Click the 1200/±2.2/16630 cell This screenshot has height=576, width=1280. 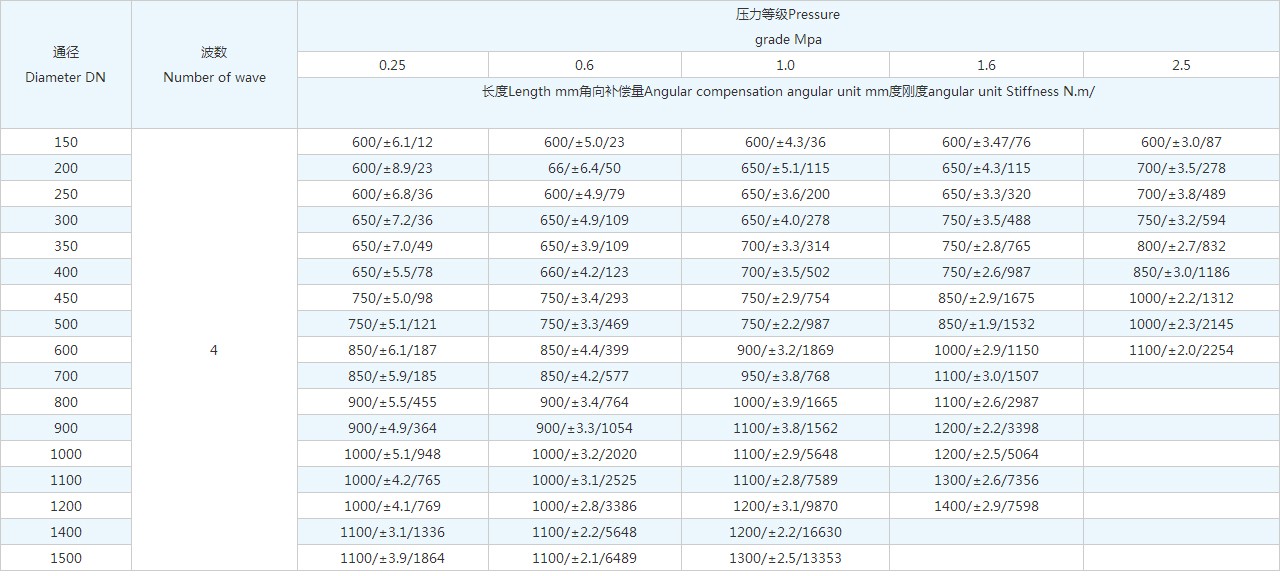point(785,532)
